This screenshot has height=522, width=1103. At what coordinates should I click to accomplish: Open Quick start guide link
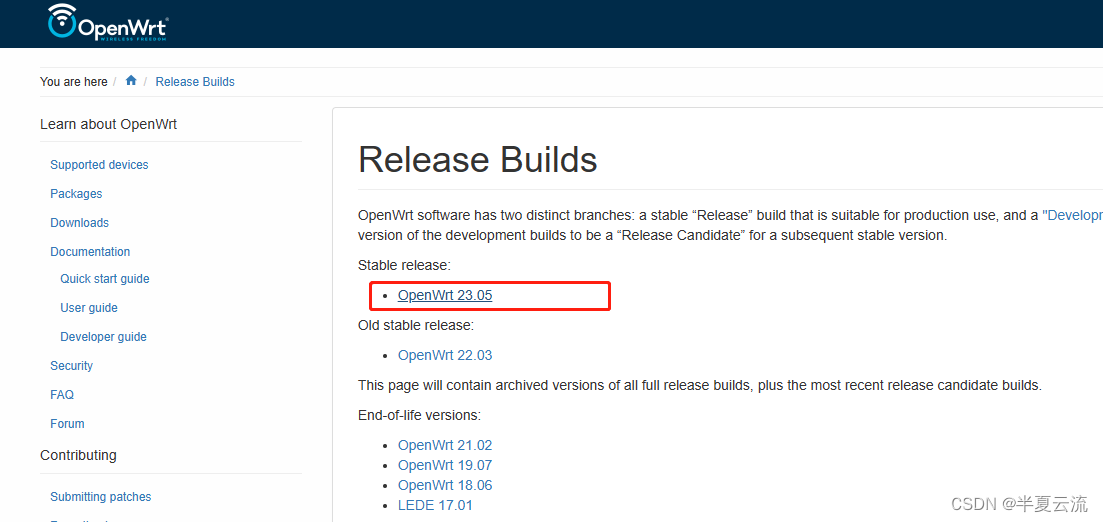[x=105, y=279]
